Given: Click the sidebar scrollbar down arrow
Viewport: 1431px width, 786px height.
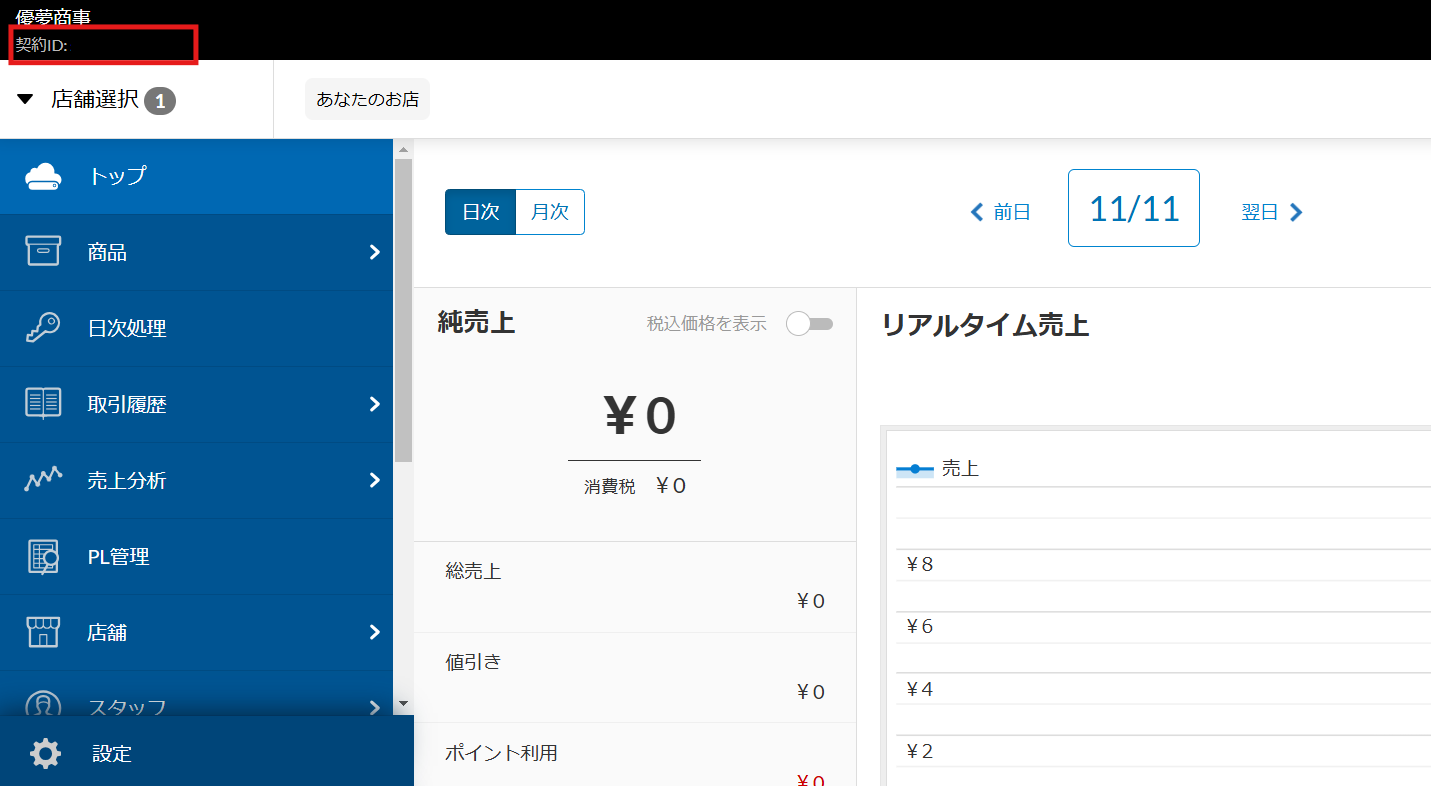Looking at the screenshot, I should coord(404,704).
